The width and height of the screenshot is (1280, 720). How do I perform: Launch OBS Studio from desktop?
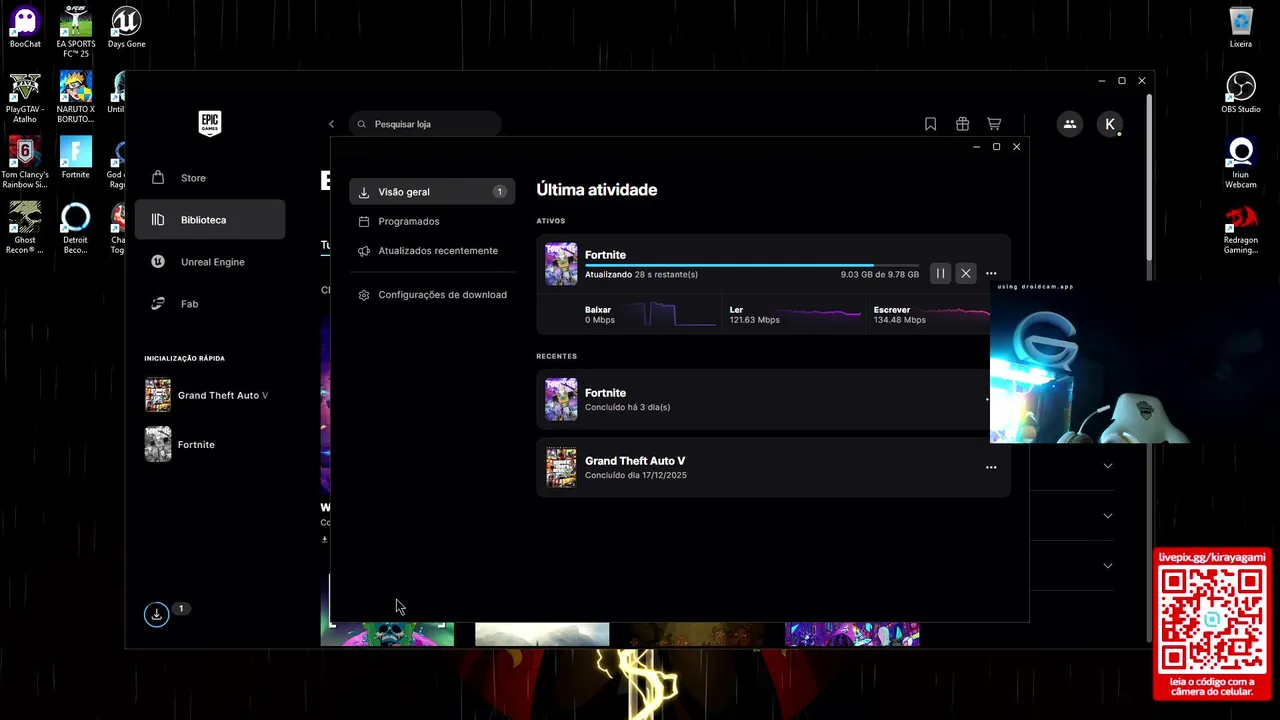(x=1241, y=92)
